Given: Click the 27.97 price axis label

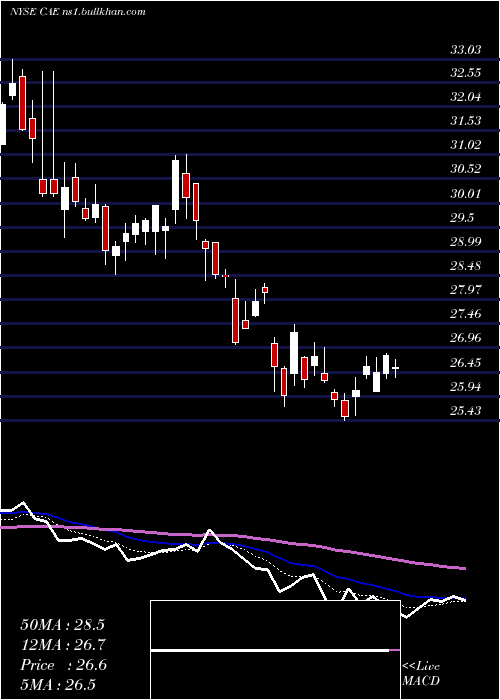Looking at the screenshot, I should 466,291.
